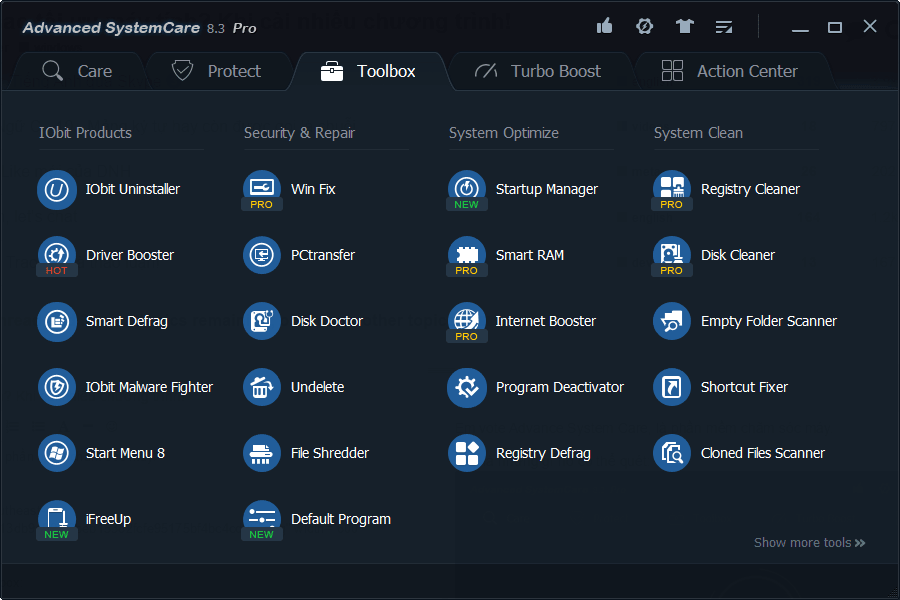Click the "IObit Products" column heading
The width and height of the screenshot is (900, 600).
point(86,133)
